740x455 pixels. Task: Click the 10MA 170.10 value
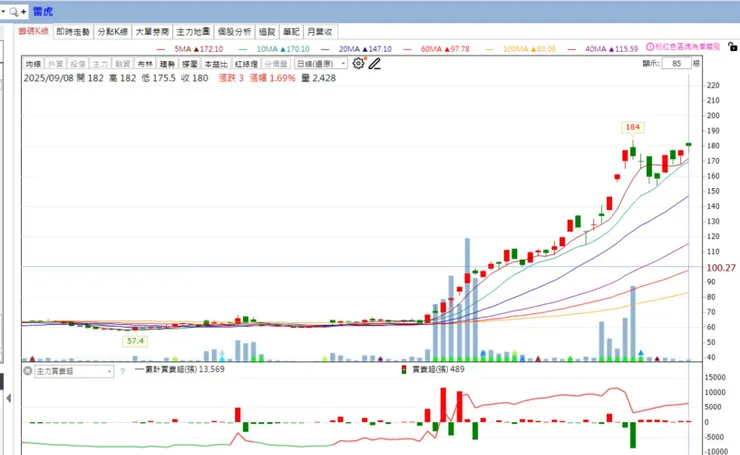283,49
